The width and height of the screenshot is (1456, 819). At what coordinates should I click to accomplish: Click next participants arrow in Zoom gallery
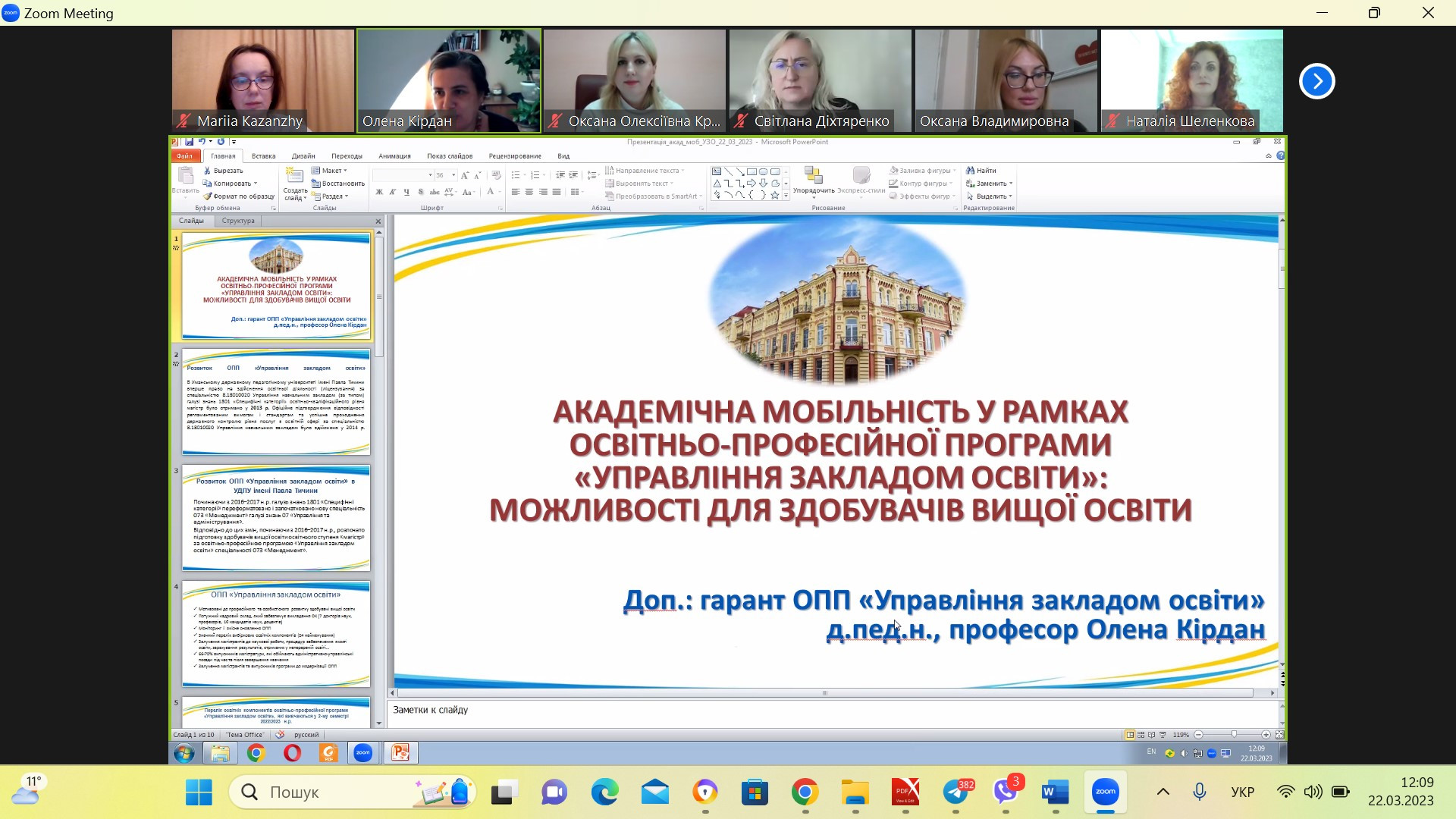tap(1316, 81)
